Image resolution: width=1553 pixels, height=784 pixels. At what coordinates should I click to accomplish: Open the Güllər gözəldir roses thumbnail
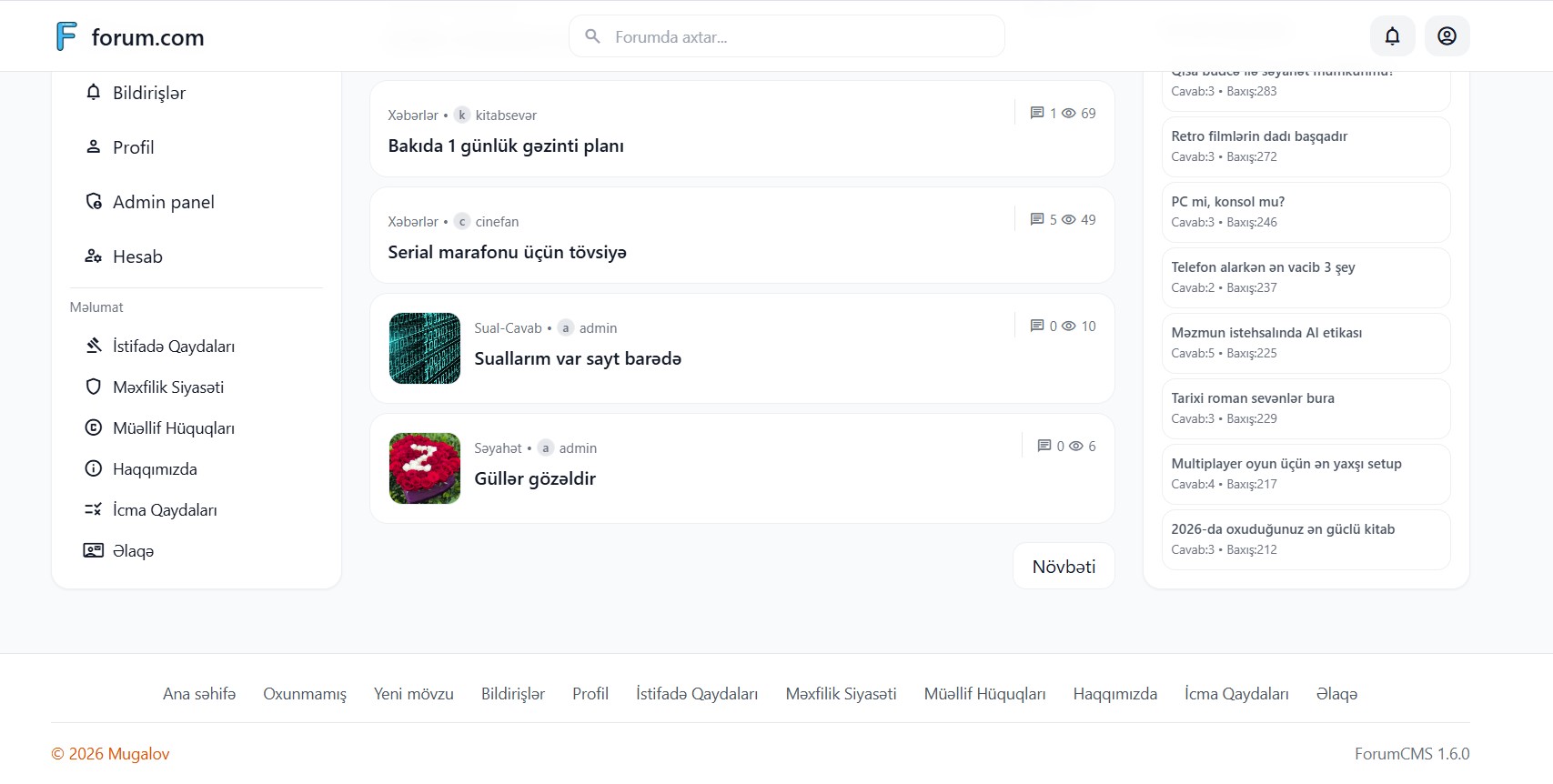425,468
